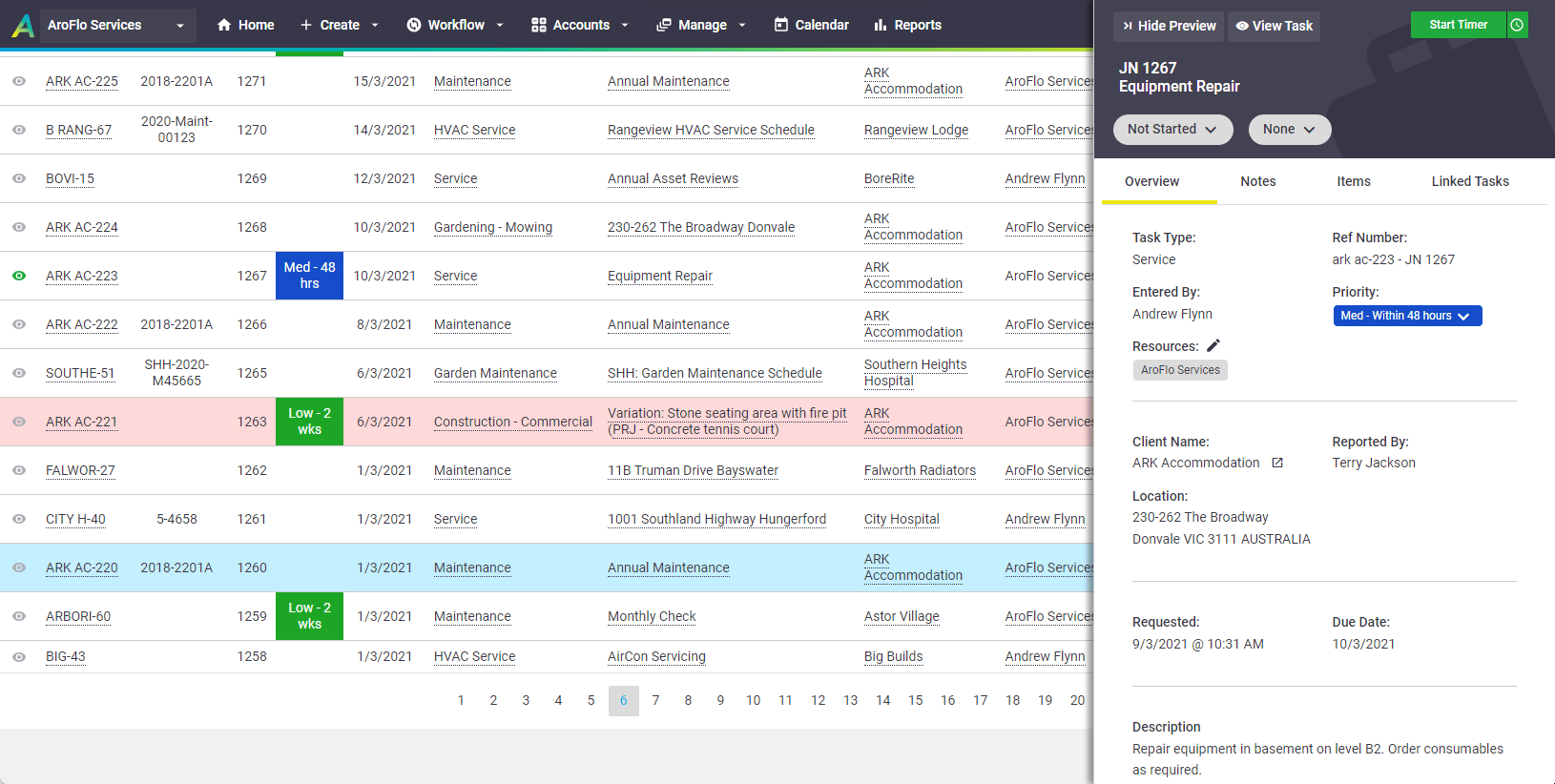
Task: Show preview for BIG-43 row eye icon
Action: pyautogui.click(x=19, y=656)
